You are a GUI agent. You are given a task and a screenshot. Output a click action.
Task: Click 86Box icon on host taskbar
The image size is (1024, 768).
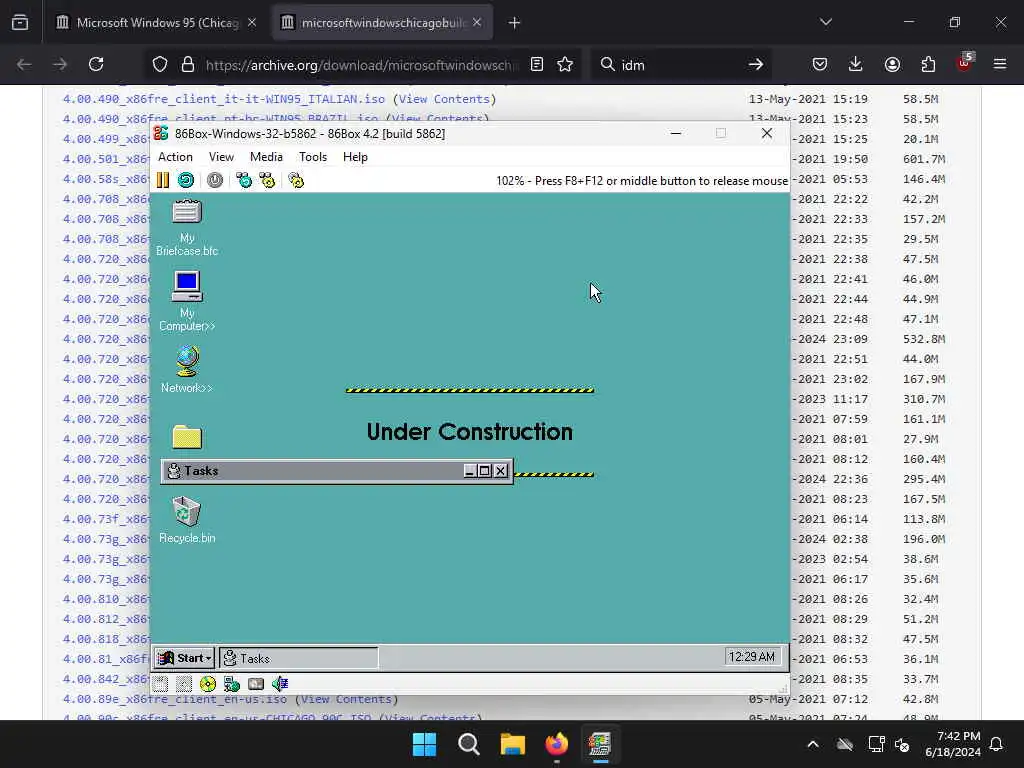point(600,744)
